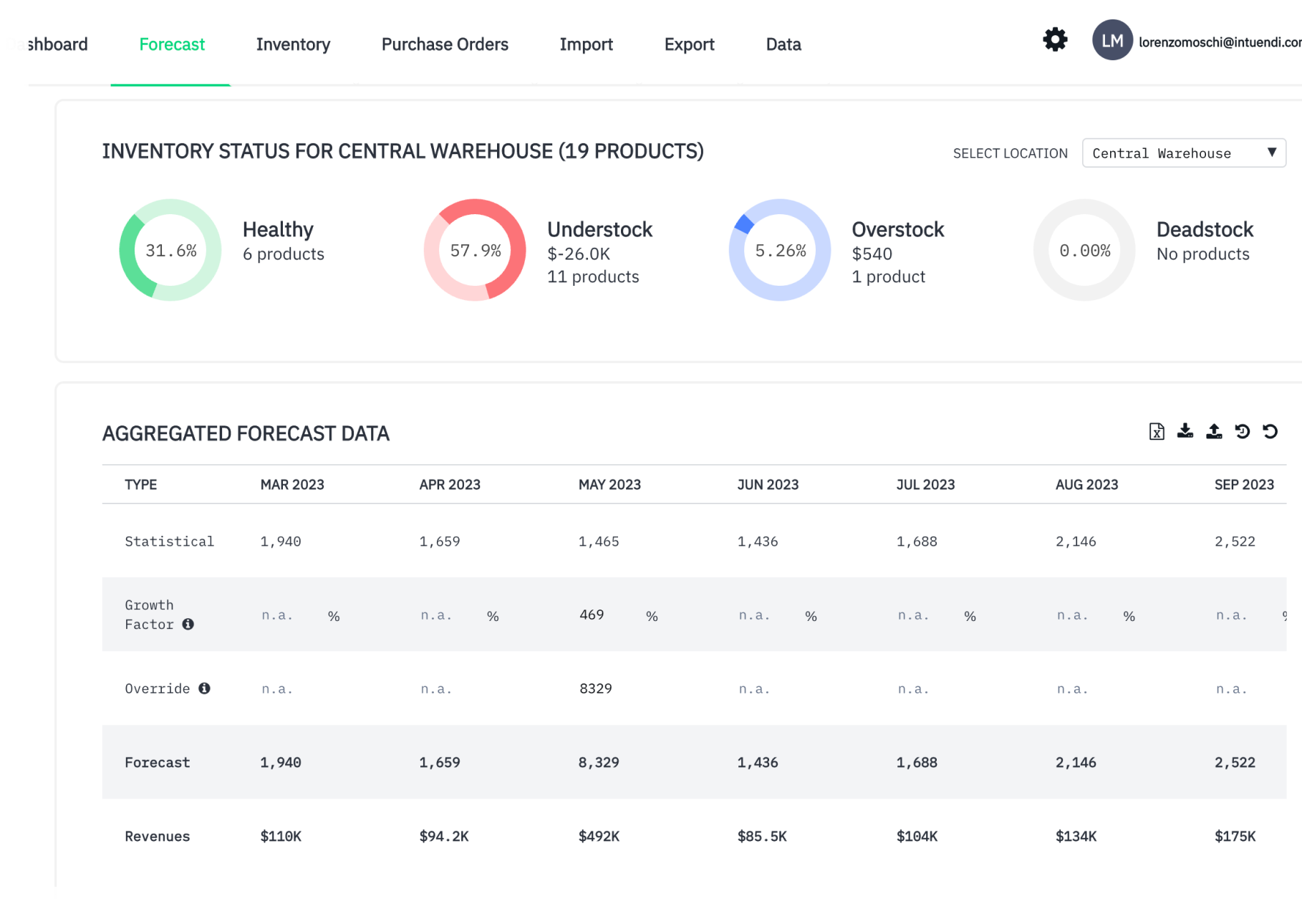Viewport: 1302px width, 924px height.
Task: Select the Deadstock progress ring
Action: 1084,249
